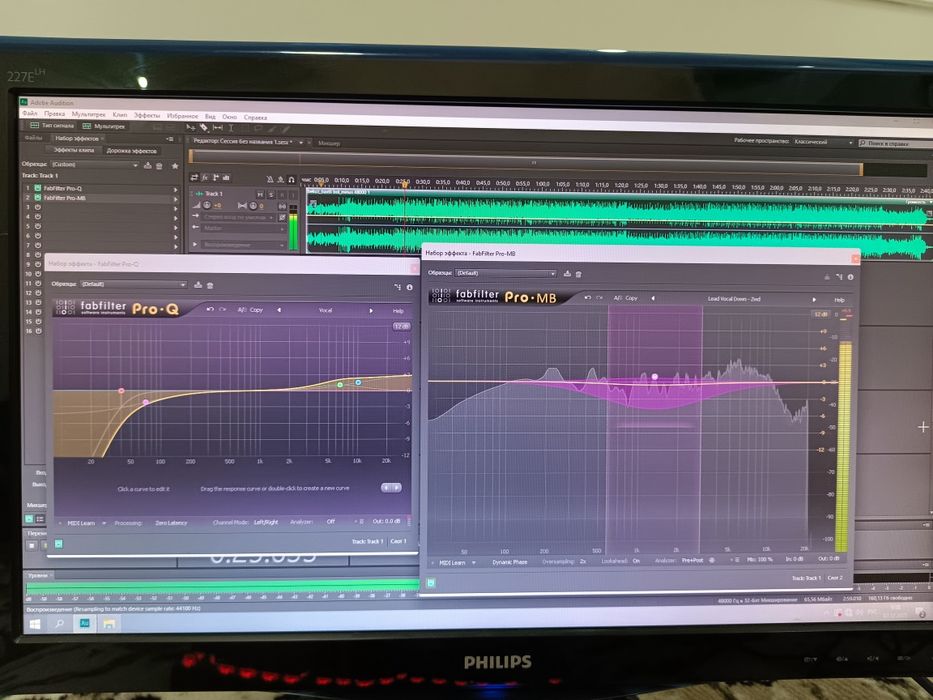Delete effects rack preset trash icon
Viewport: 933px width, 700px height.
click(159, 166)
